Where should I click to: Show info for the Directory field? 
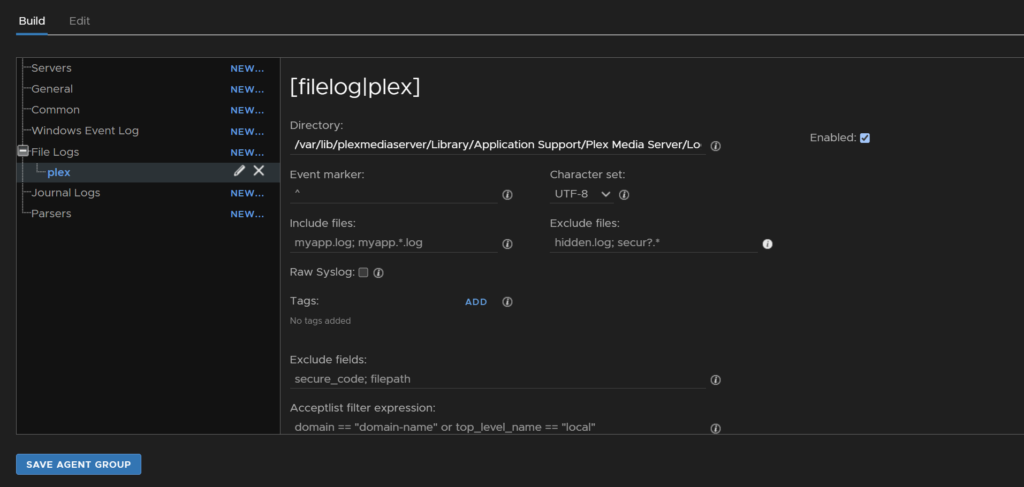coord(715,146)
